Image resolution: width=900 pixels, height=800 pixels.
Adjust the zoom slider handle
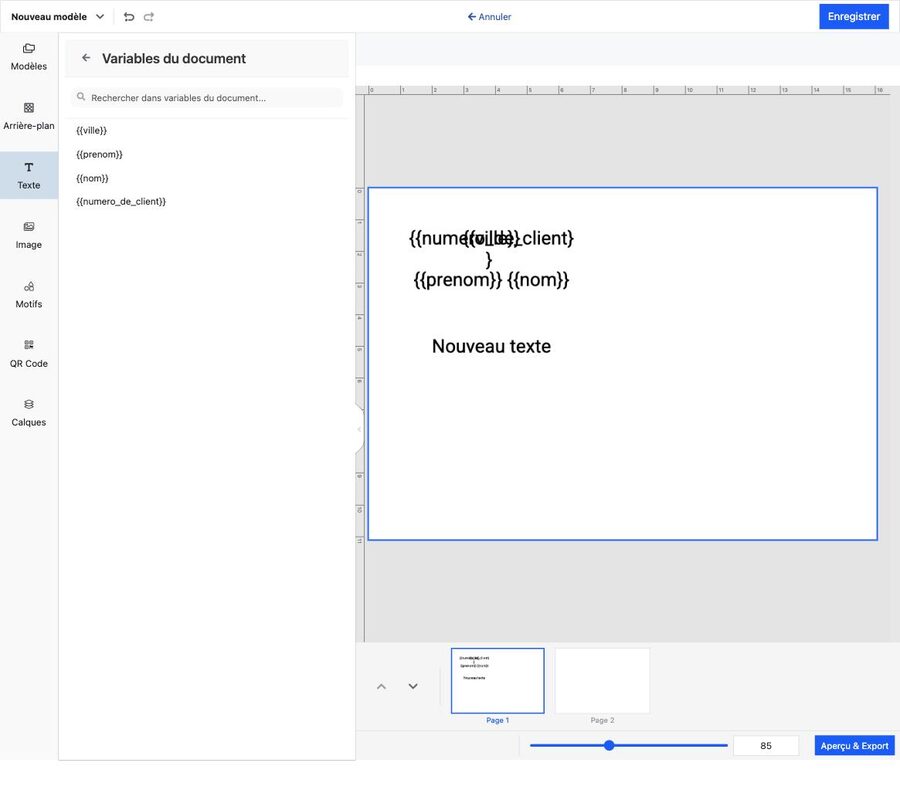pyautogui.click(x=609, y=745)
